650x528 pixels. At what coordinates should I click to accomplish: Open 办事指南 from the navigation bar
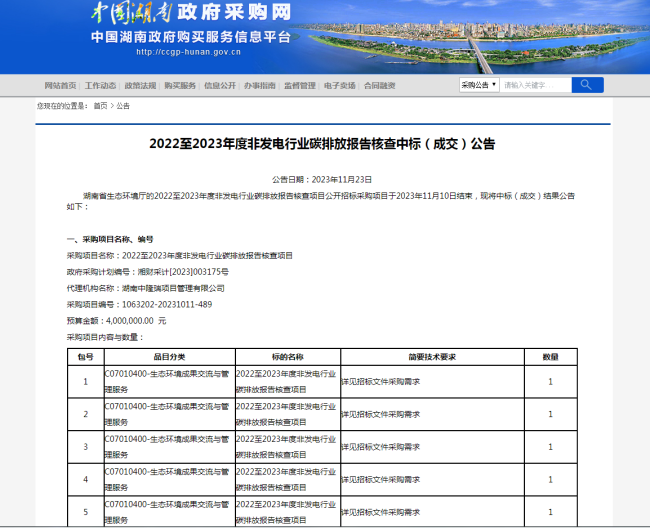tap(260, 86)
